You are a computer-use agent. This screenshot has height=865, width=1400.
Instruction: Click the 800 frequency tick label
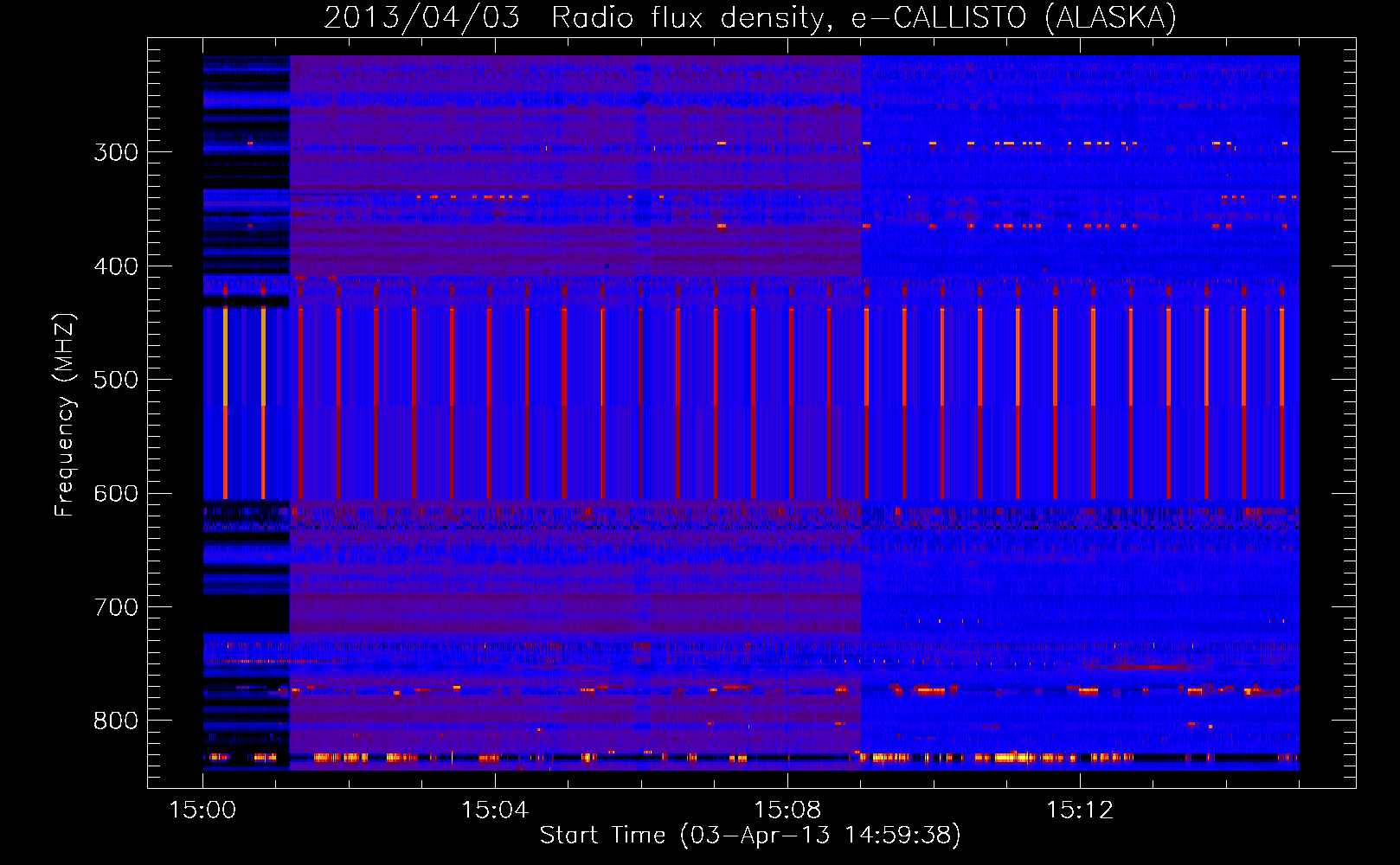(116, 721)
